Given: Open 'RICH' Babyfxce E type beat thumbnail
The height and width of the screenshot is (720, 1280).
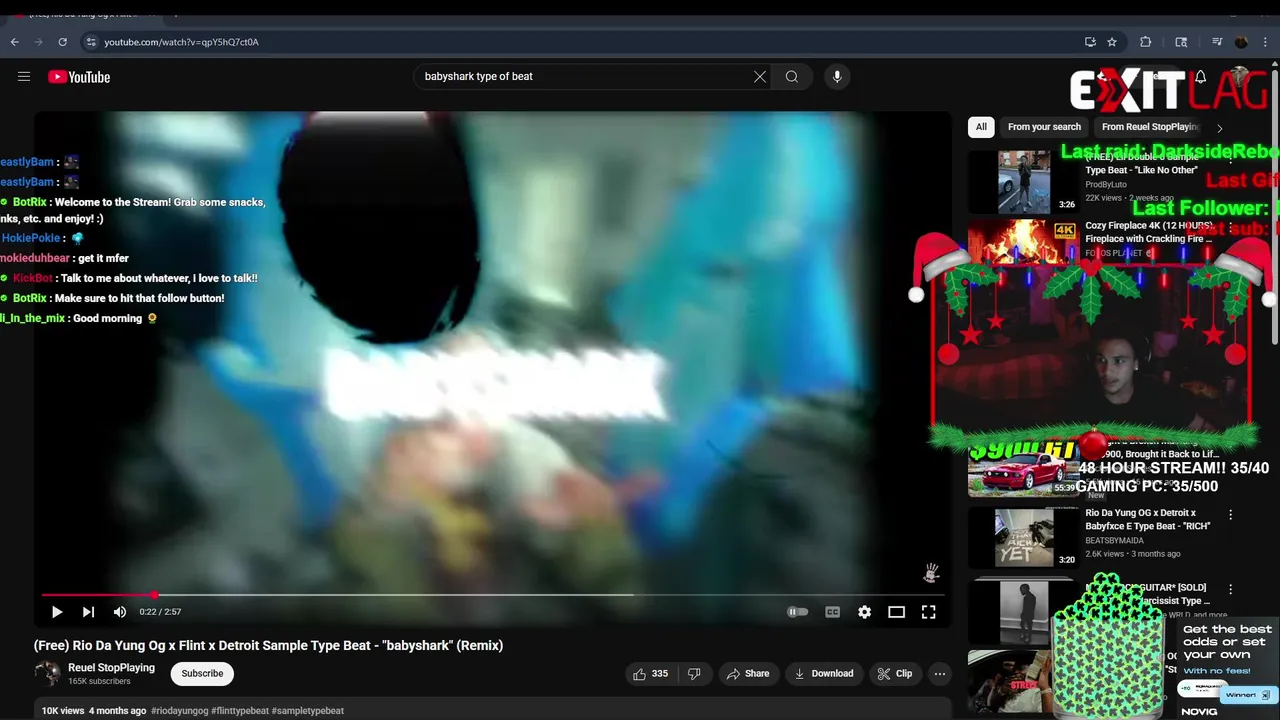Looking at the screenshot, I should pyautogui.click(x=1023, y=538).
